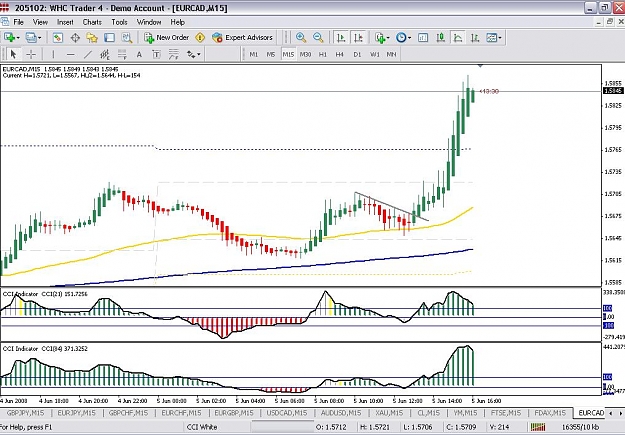This screenshot has height=435, width=625.
Task: Switch to XAU,M15 chart tab
Action: click(x=389, y=413)
